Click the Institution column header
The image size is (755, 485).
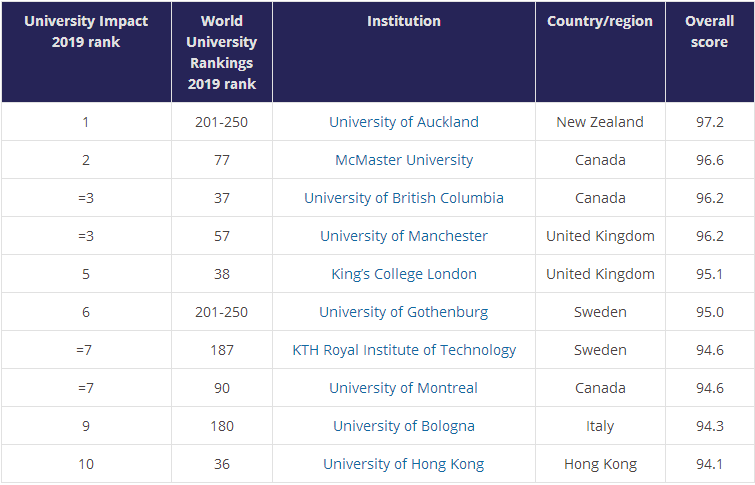pyautogui.click(x=403, y=21)
